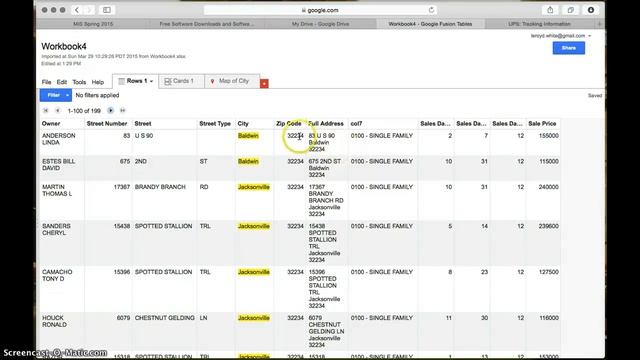Toggle the Safari sidebar button
Viewport: 640px width, 360px height.
[107, 10]
